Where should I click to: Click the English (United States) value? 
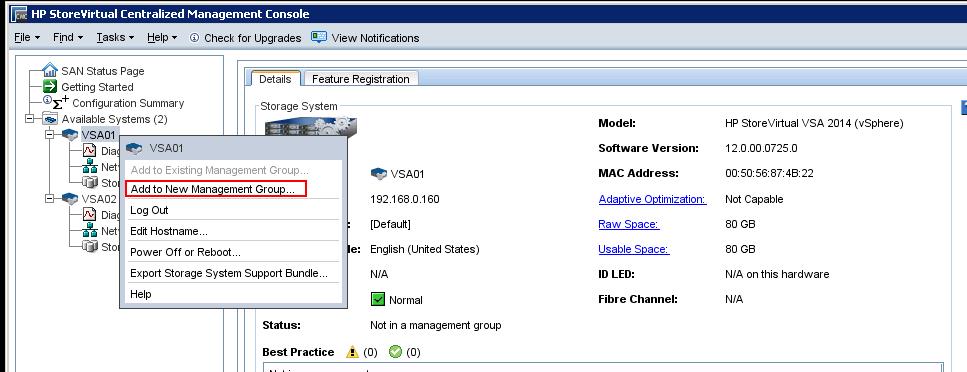click(424, 250)
